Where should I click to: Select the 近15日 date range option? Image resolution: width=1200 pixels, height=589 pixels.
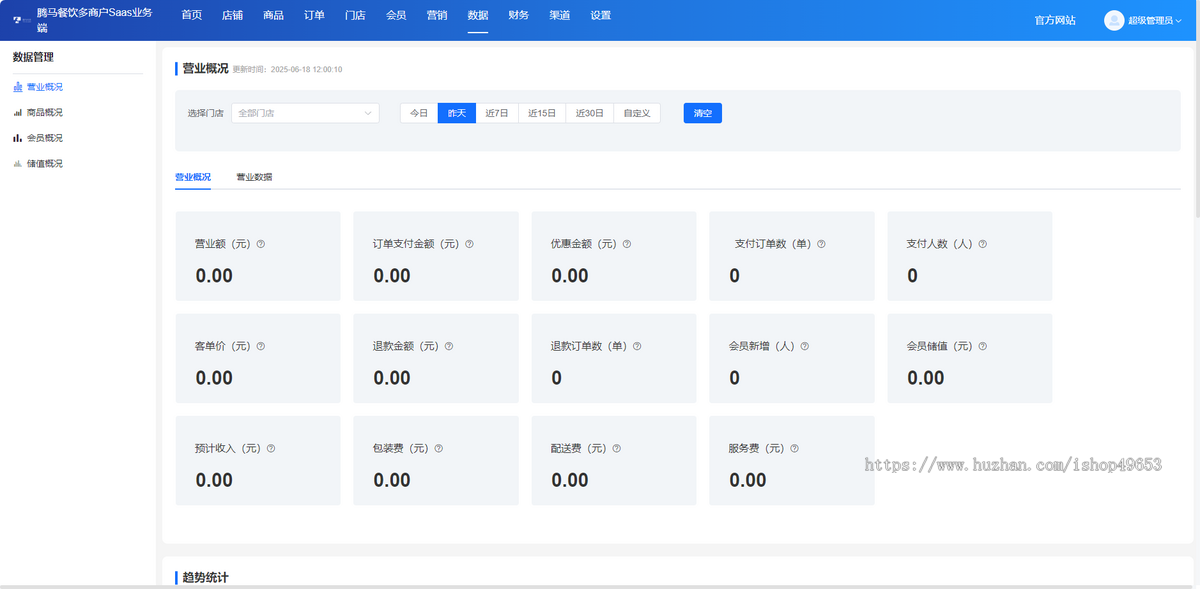542,113
